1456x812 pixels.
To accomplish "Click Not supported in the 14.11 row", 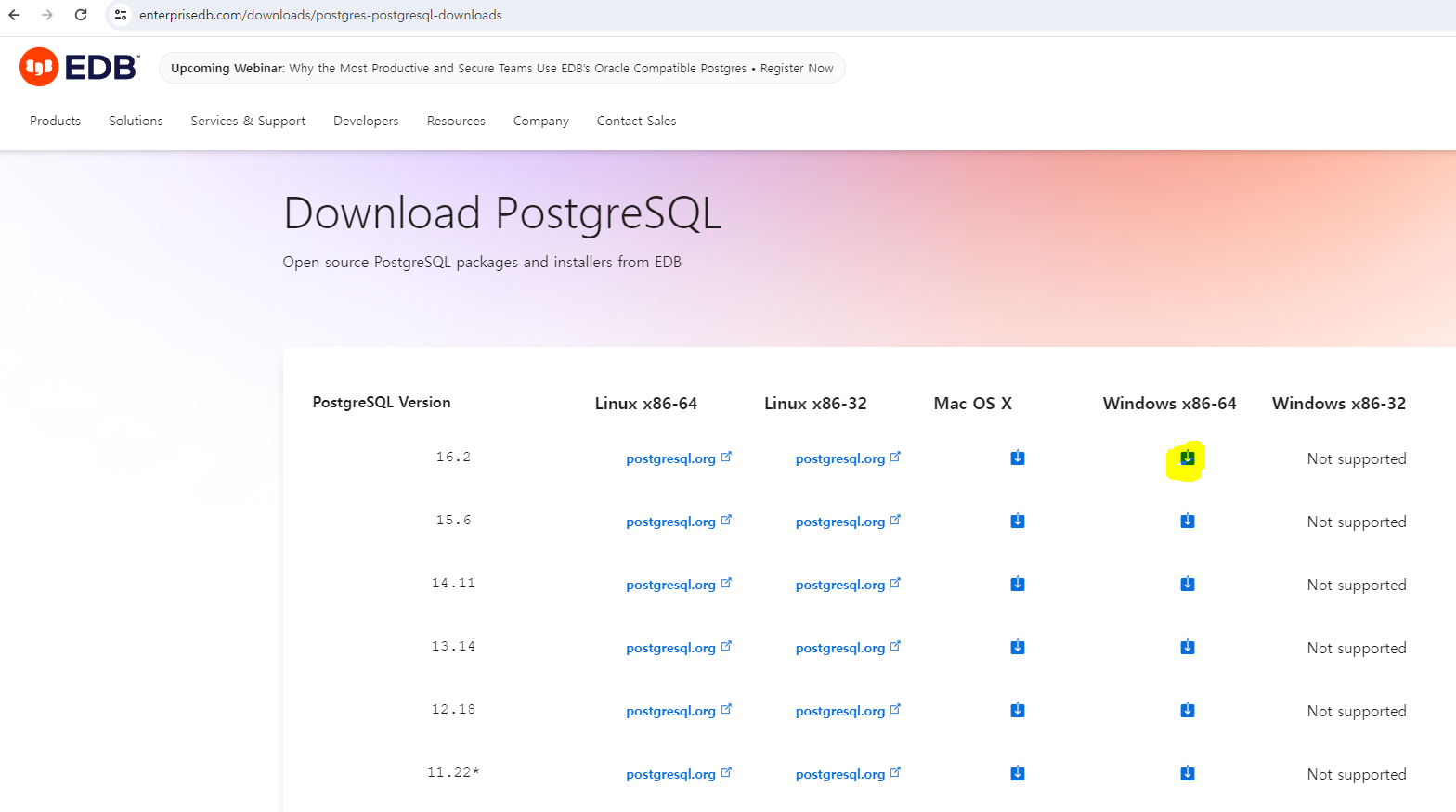I will pyautogui.click(x=1357, y=585).
